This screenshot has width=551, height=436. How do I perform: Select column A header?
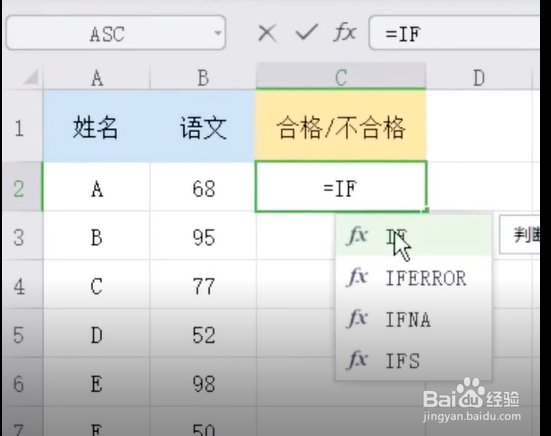[97, 77]
